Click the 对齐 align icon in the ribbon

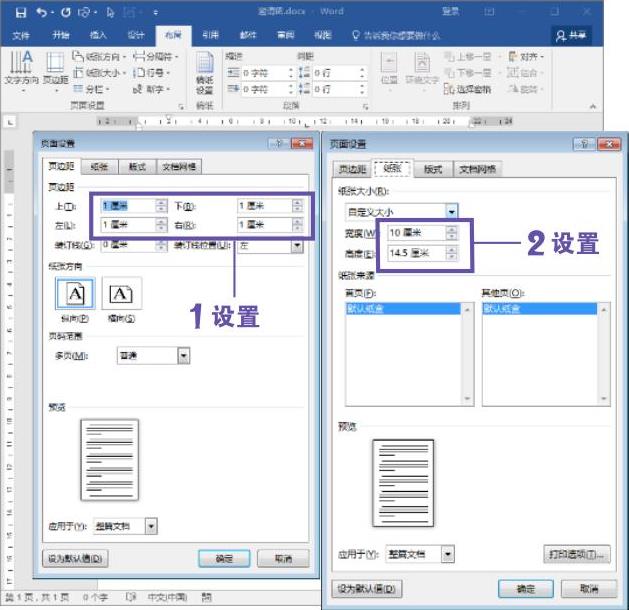[526, 57]
